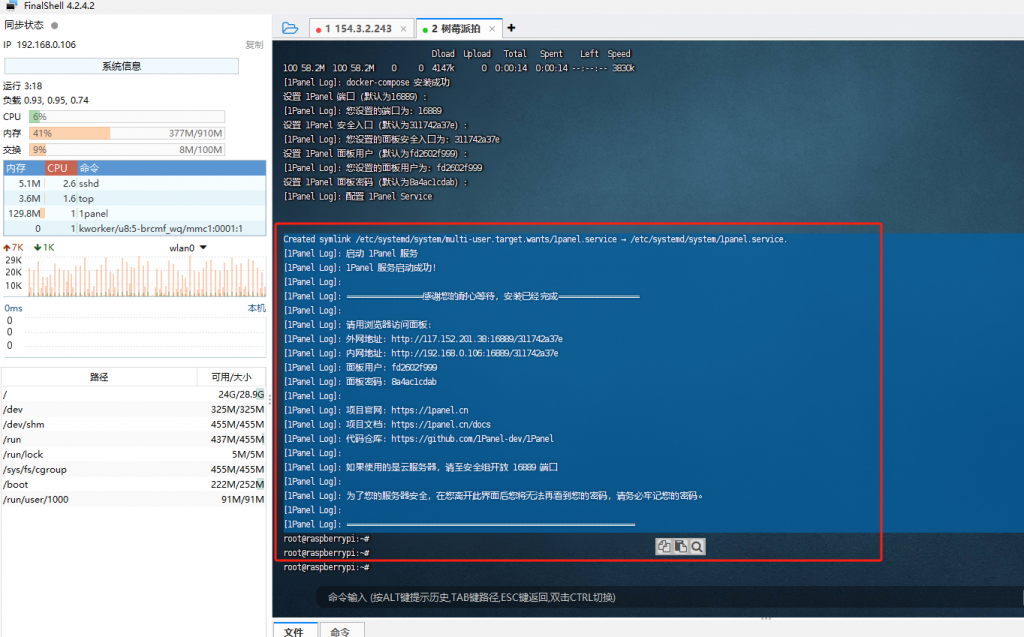Select the 1panel process row
Viewport: 1024px width, 637px height.
click(135, 214)
